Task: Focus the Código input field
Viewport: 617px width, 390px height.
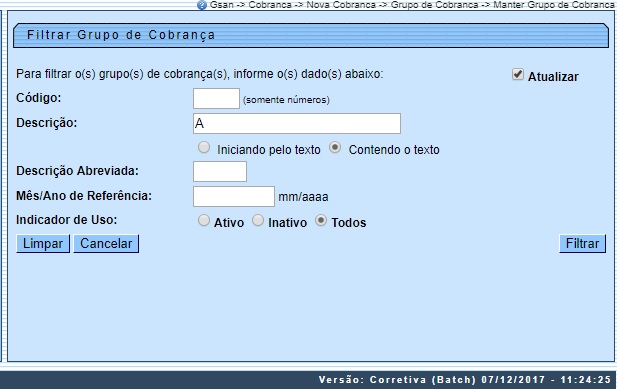Action: [x=216, y=98]
